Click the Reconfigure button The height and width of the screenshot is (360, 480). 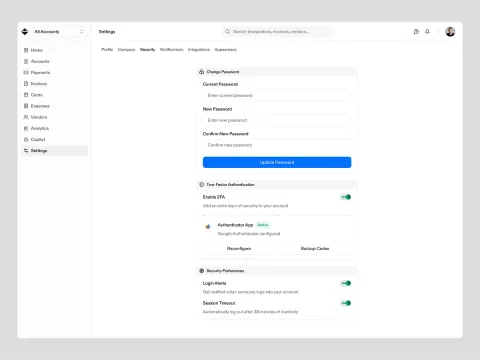tap(239, 249)
